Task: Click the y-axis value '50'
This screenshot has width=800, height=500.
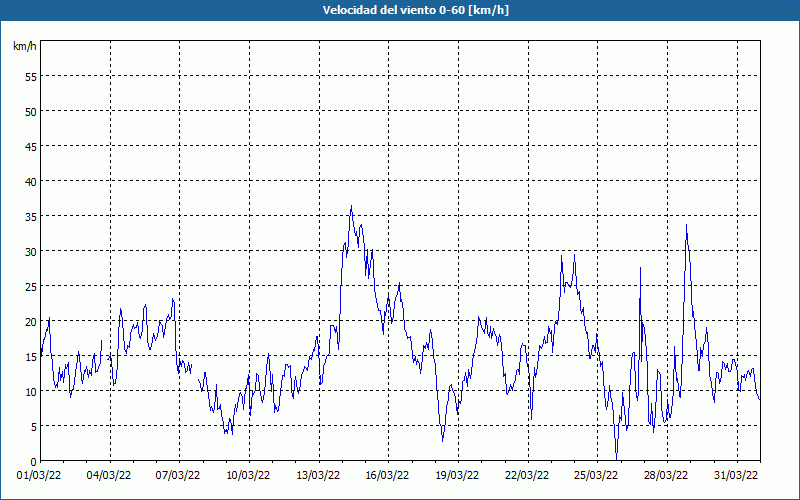Action: coord(31,112)
